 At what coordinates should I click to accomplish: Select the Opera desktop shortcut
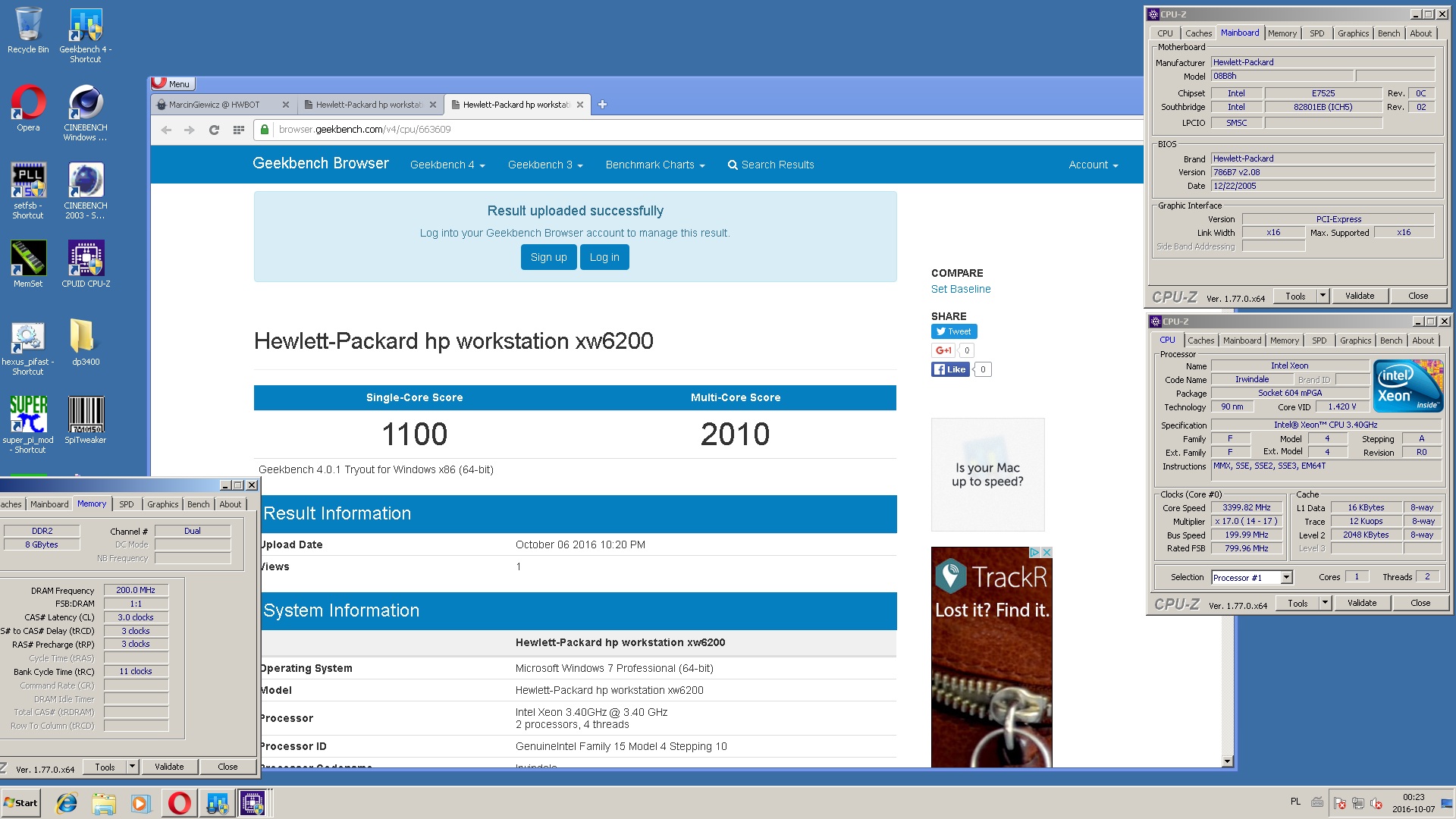click(28, 108)
